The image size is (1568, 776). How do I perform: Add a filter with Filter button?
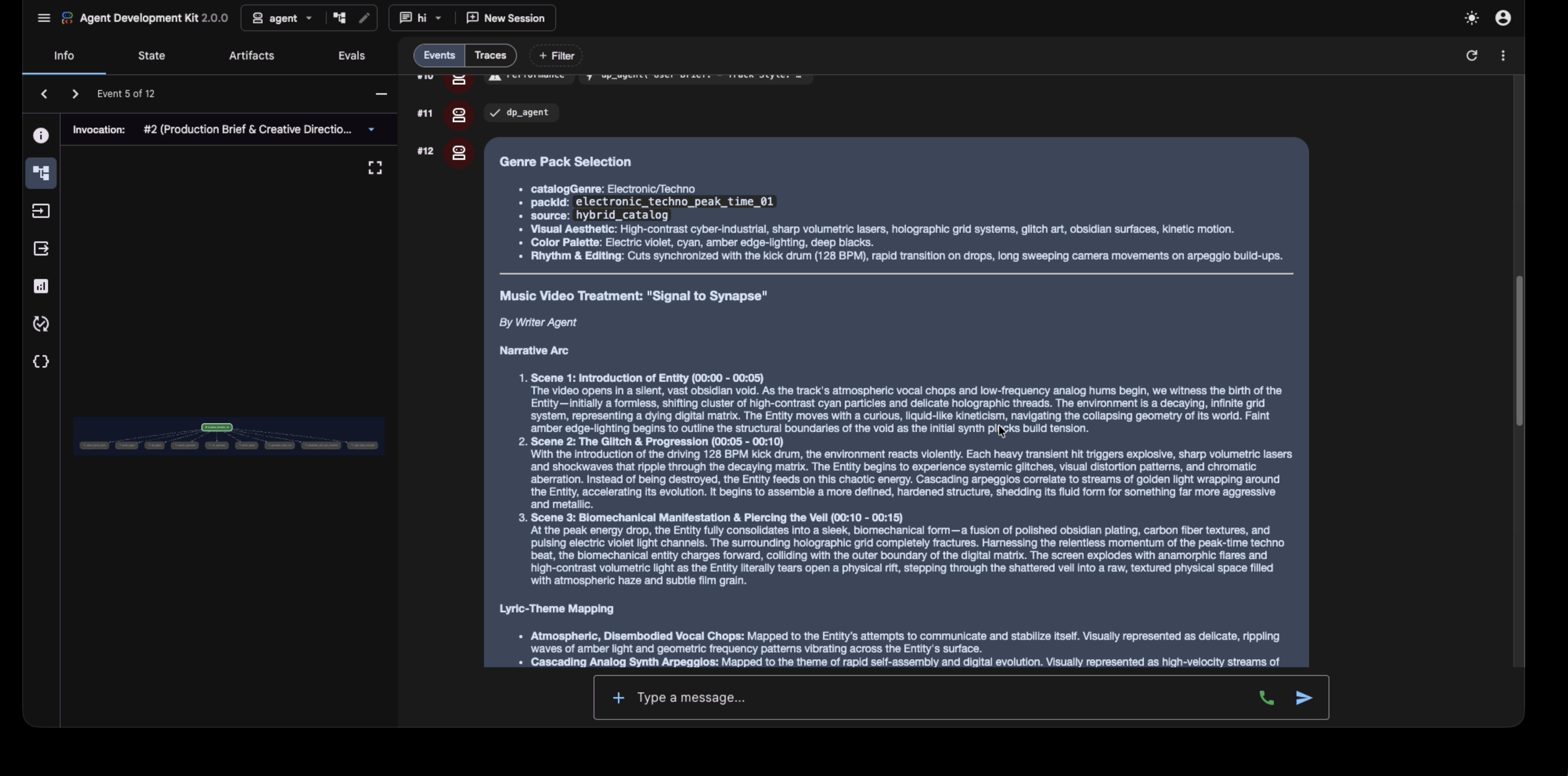coord(556,56)
